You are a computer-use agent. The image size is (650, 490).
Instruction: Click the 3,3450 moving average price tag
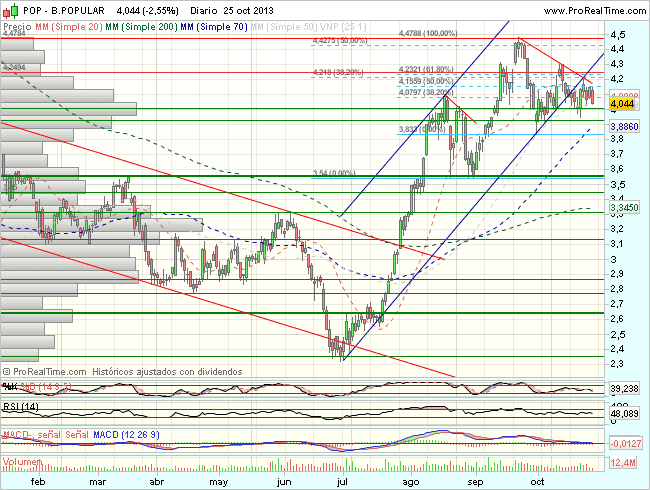624,207
